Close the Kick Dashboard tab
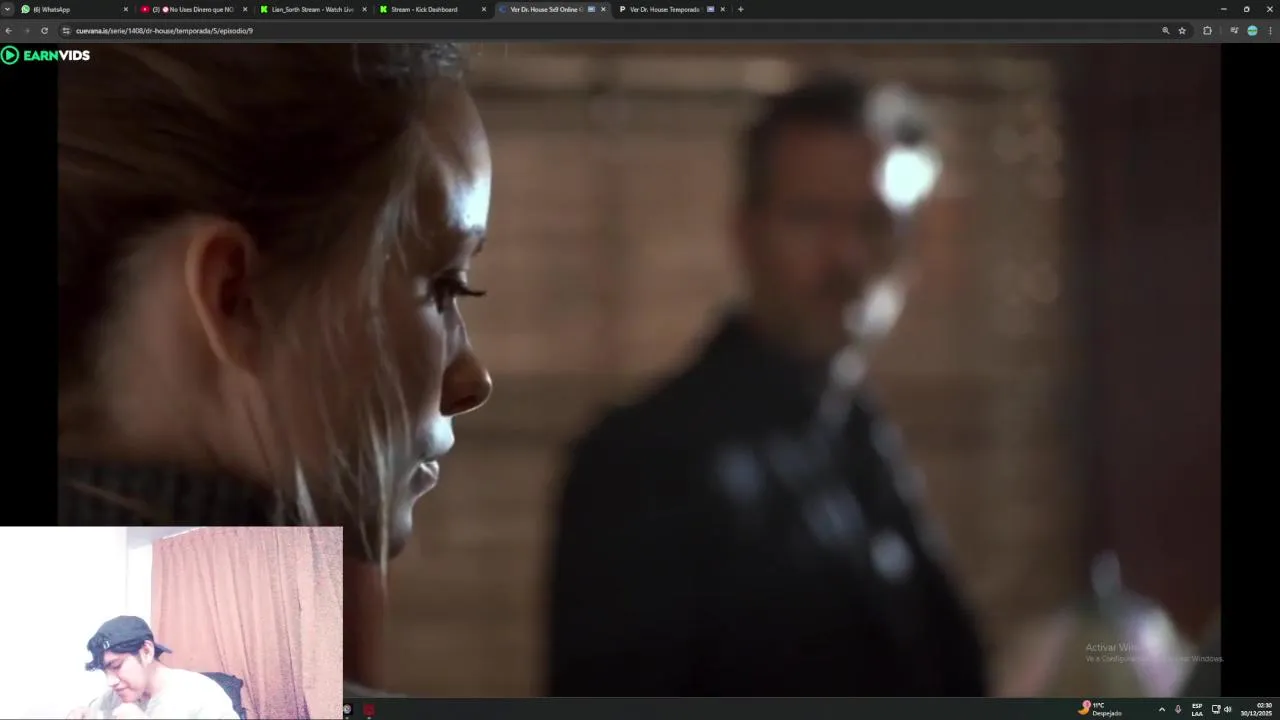The width and height of the screenshot is (1280, 720). click(484, 9)
